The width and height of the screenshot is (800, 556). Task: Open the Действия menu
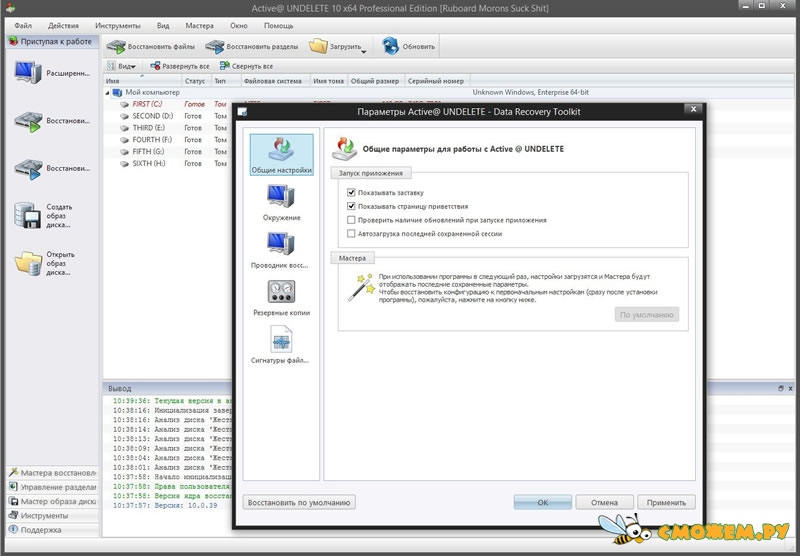coord(63,25)
